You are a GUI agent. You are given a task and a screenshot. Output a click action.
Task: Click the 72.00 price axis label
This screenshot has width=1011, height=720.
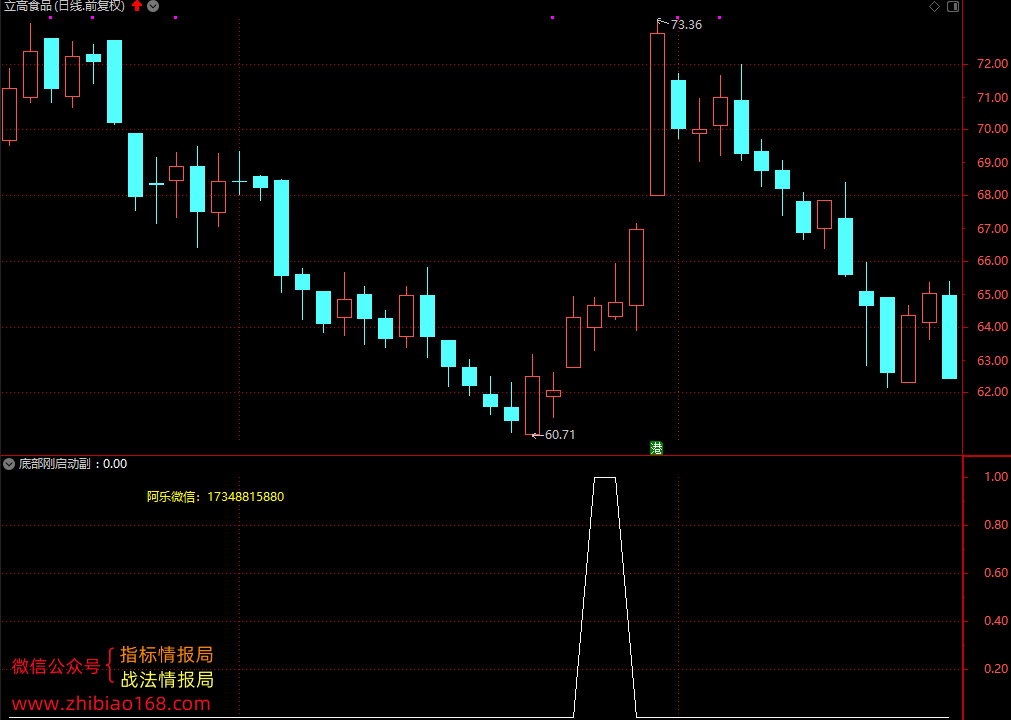pyautogui.click(x=992, y=64)
